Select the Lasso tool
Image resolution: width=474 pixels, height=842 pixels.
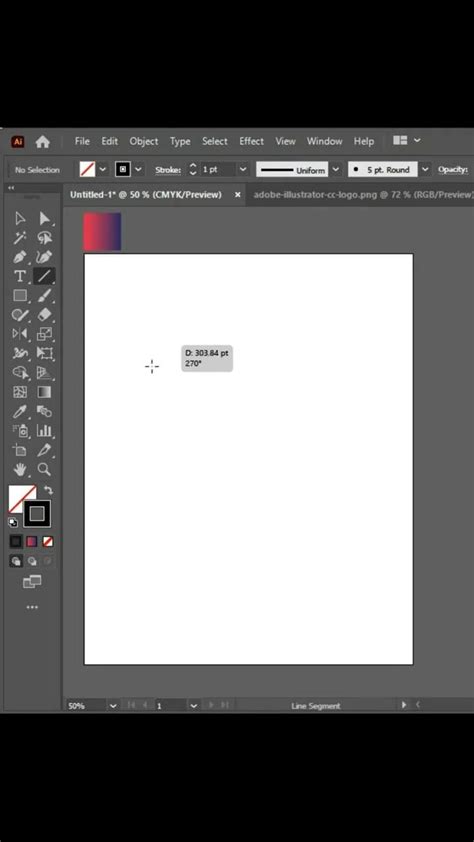click(44, 237)
